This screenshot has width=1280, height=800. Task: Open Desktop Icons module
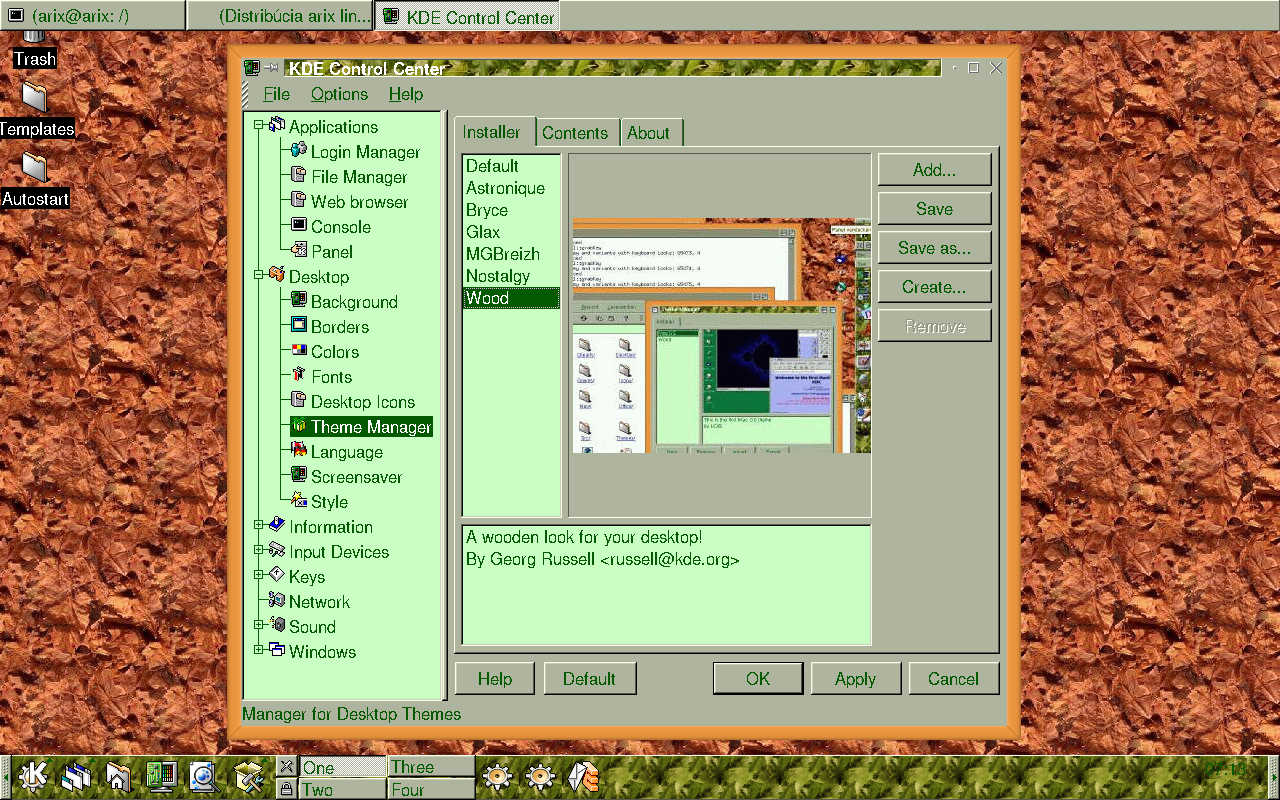point(352,402)
